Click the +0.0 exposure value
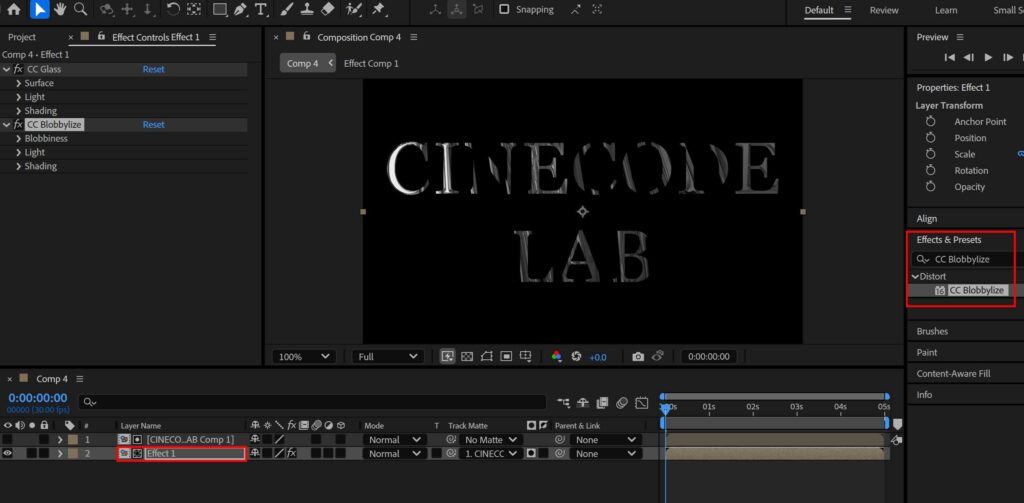The height and width of the screenshot is (503, 1024). [x=598, y=357]
